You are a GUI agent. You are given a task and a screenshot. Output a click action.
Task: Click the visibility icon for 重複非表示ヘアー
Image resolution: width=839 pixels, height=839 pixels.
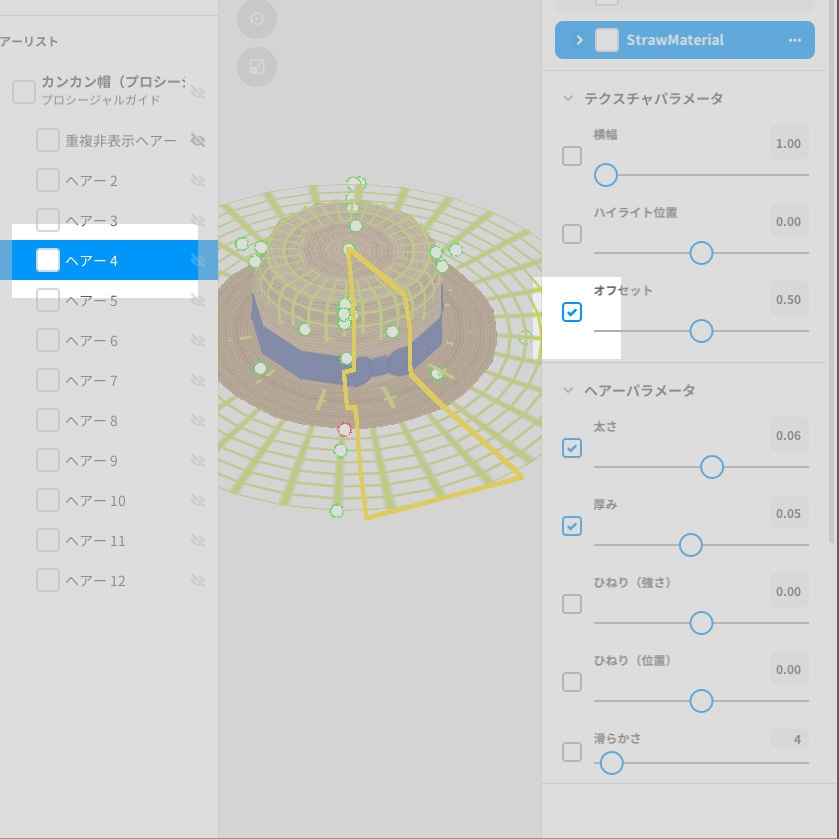tap(198, 140)
